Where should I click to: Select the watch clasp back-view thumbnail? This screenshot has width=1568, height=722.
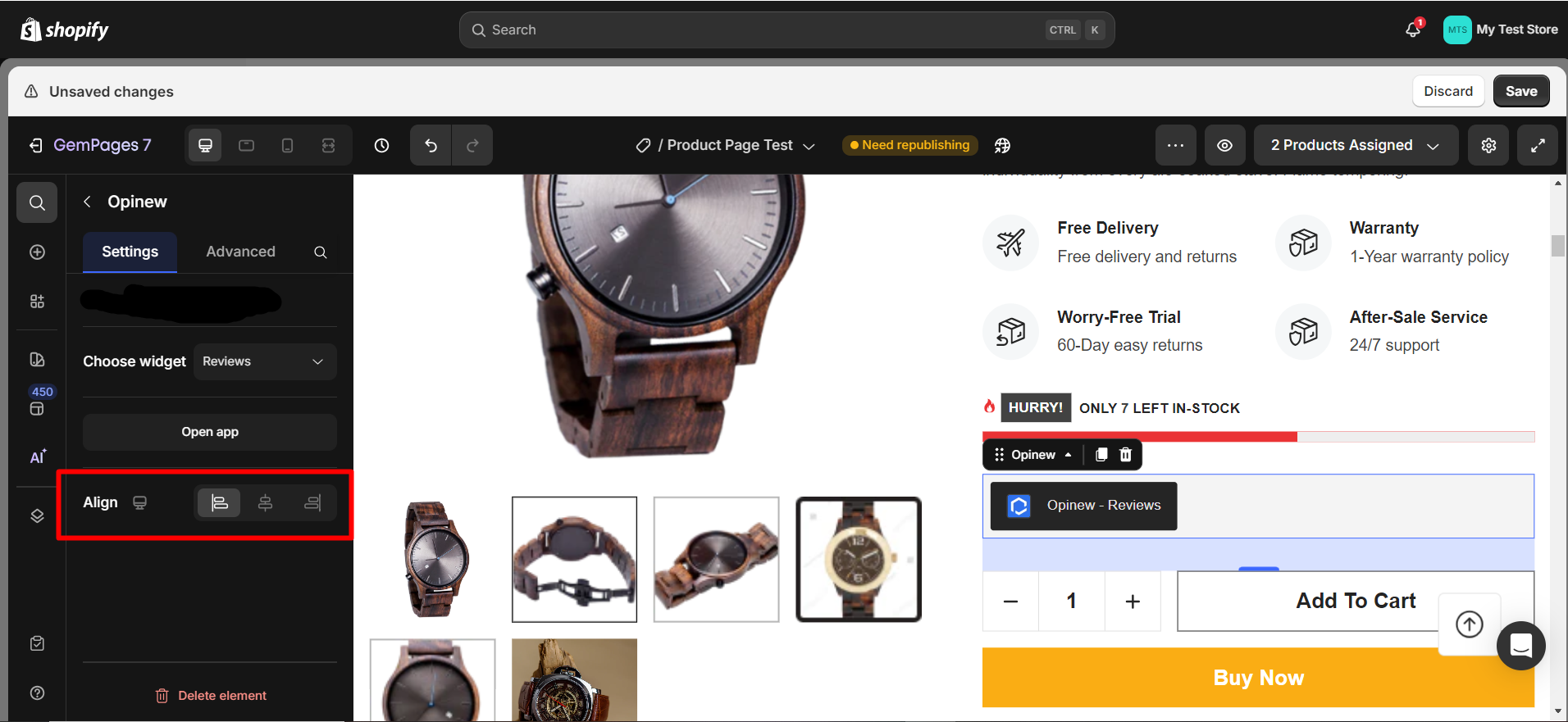(x=574, y=559)
